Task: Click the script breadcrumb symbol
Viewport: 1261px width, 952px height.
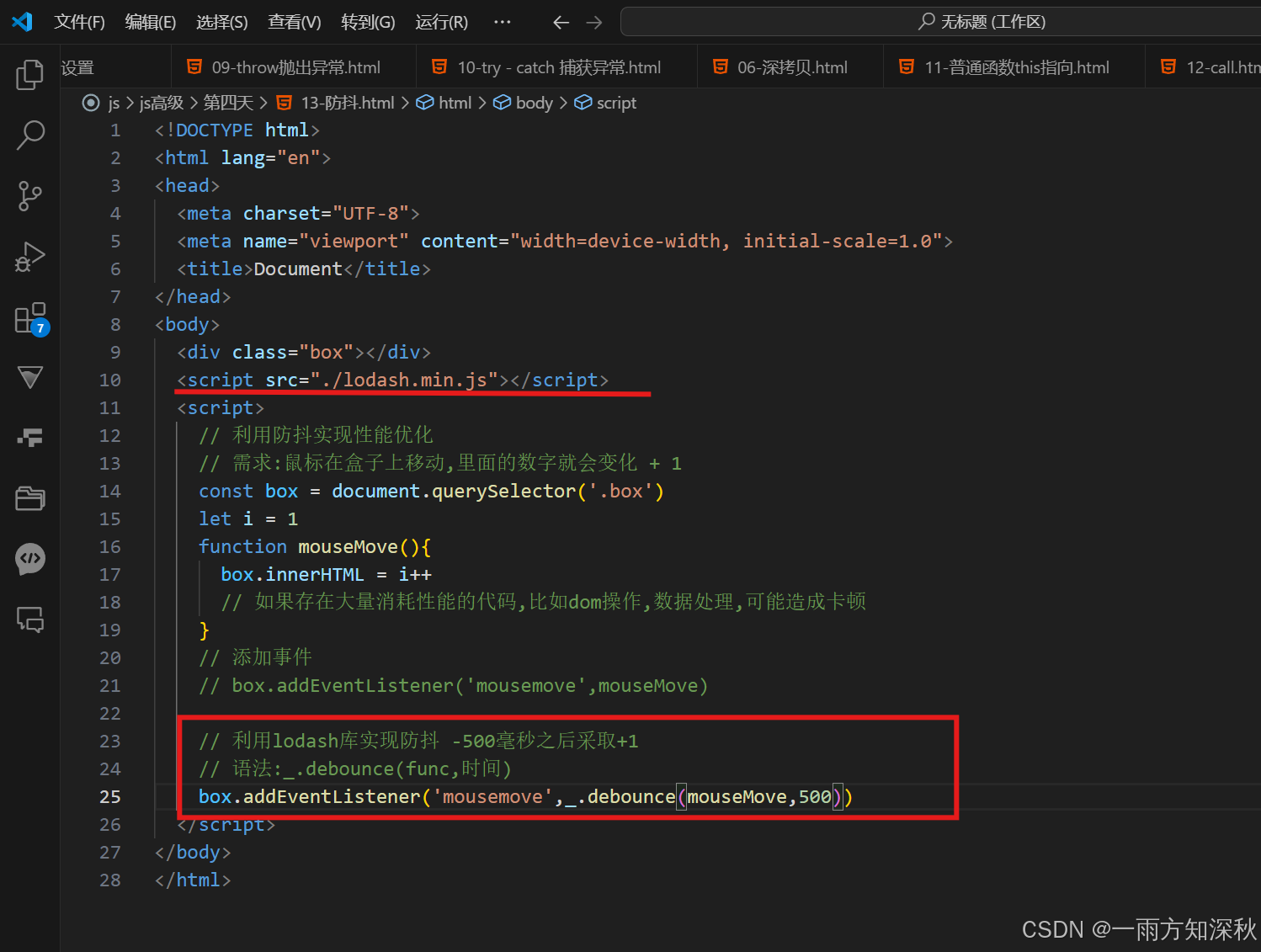Action: pos(605,103)
